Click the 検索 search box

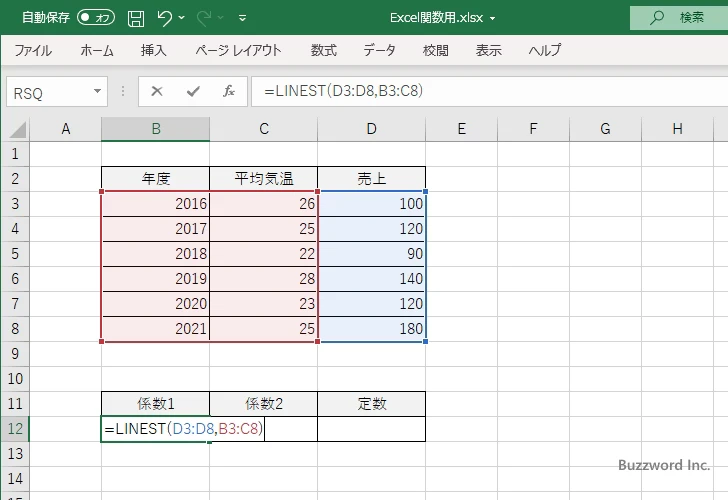[x=679, y=18]
